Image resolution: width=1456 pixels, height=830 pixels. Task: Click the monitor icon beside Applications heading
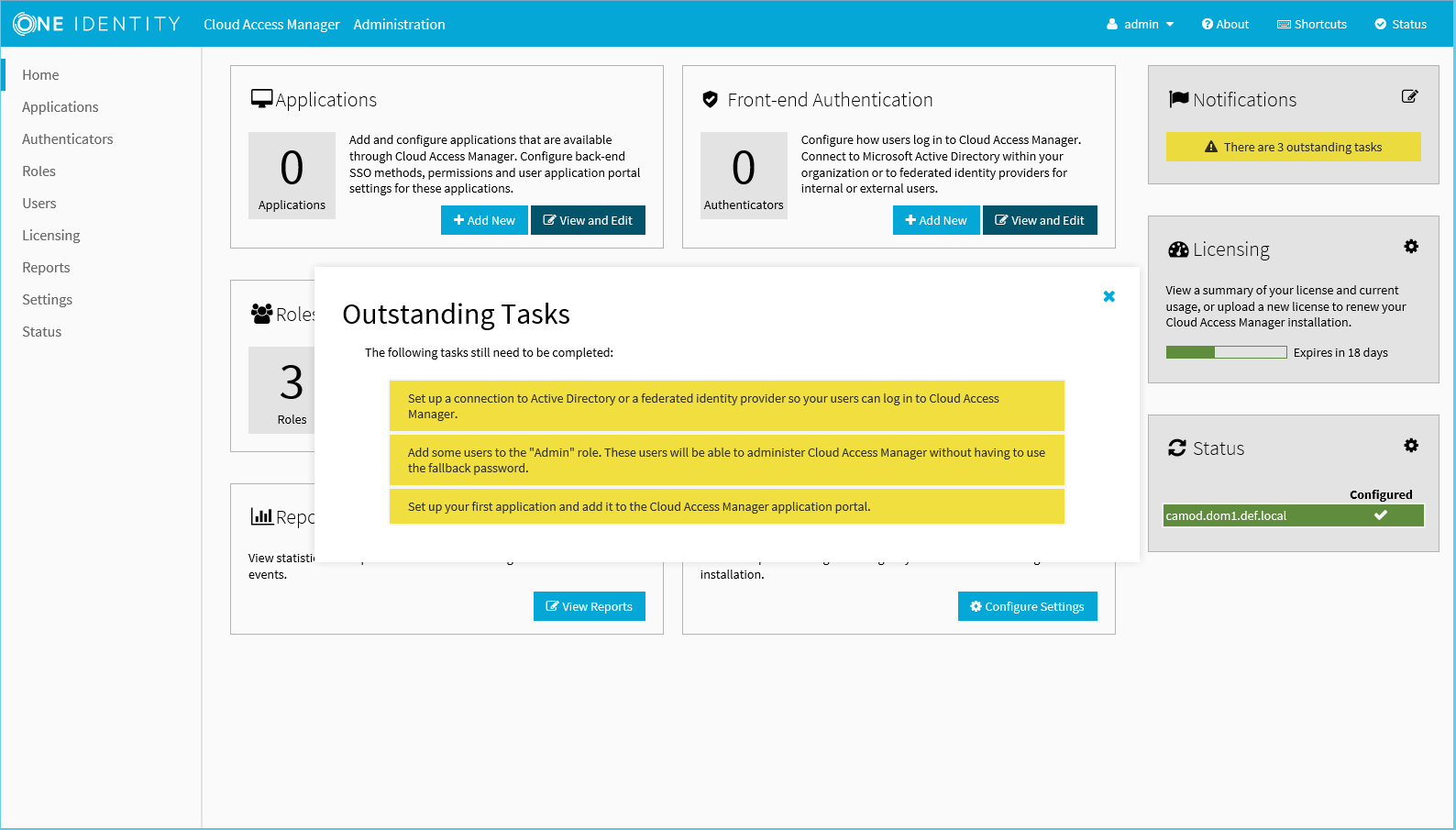pyautogui.click(x=262, y=99)
